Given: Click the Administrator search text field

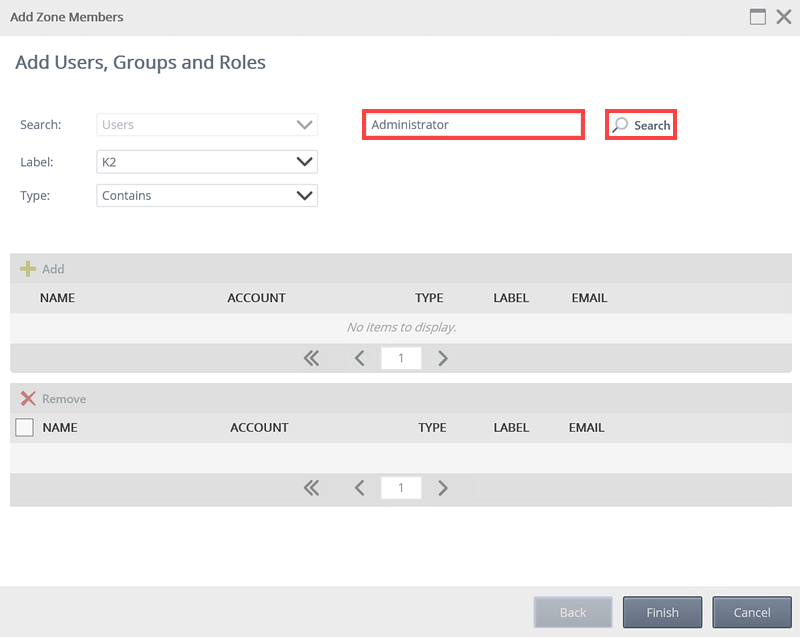Looking at the screenshot, I should click(472, 125).
